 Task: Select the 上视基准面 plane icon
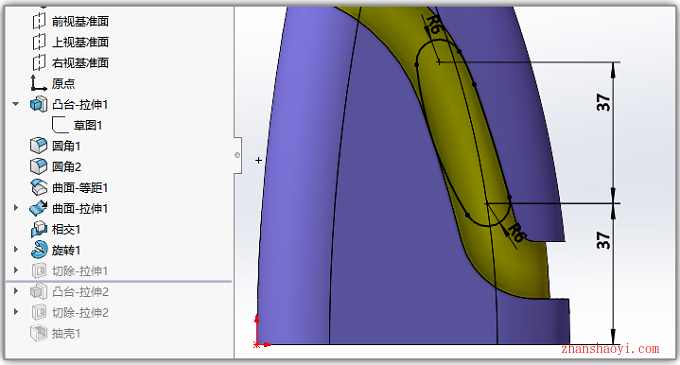[39, 42]
